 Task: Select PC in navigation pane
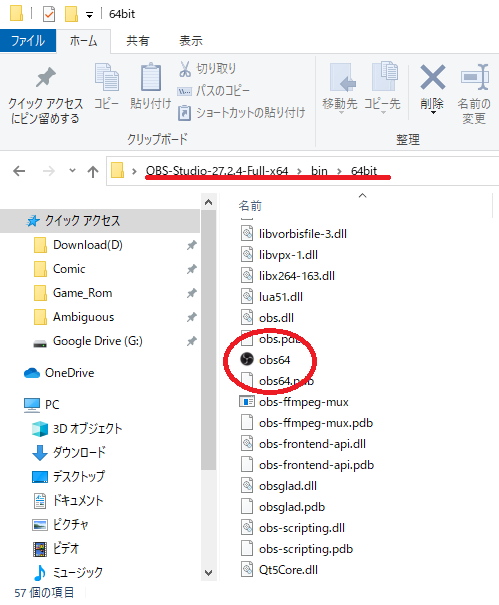[x=42, y=404]
